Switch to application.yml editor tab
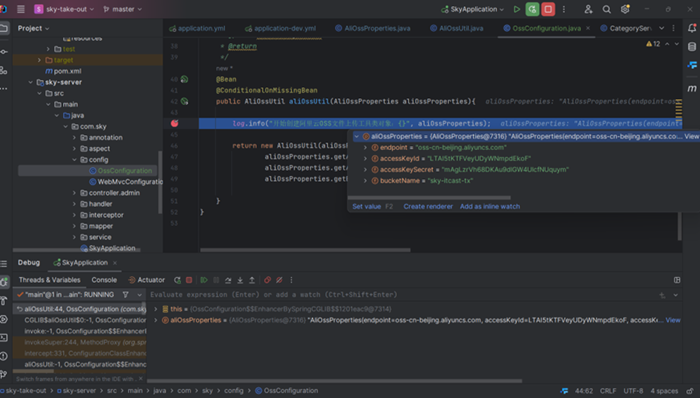The image size is (700, 398). [x=197, y=28]
